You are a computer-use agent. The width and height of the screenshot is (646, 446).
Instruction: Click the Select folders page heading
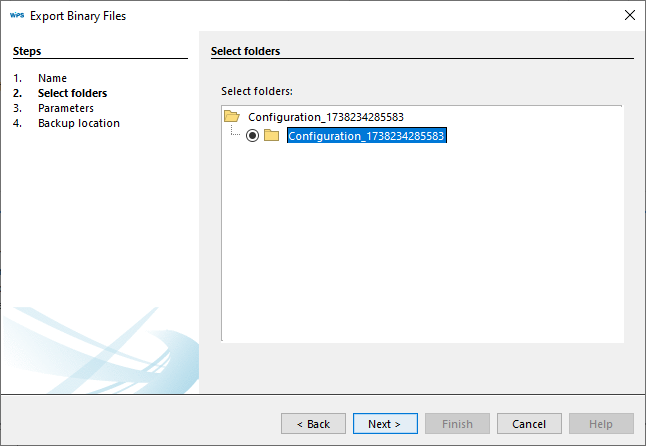click(246, 51)
